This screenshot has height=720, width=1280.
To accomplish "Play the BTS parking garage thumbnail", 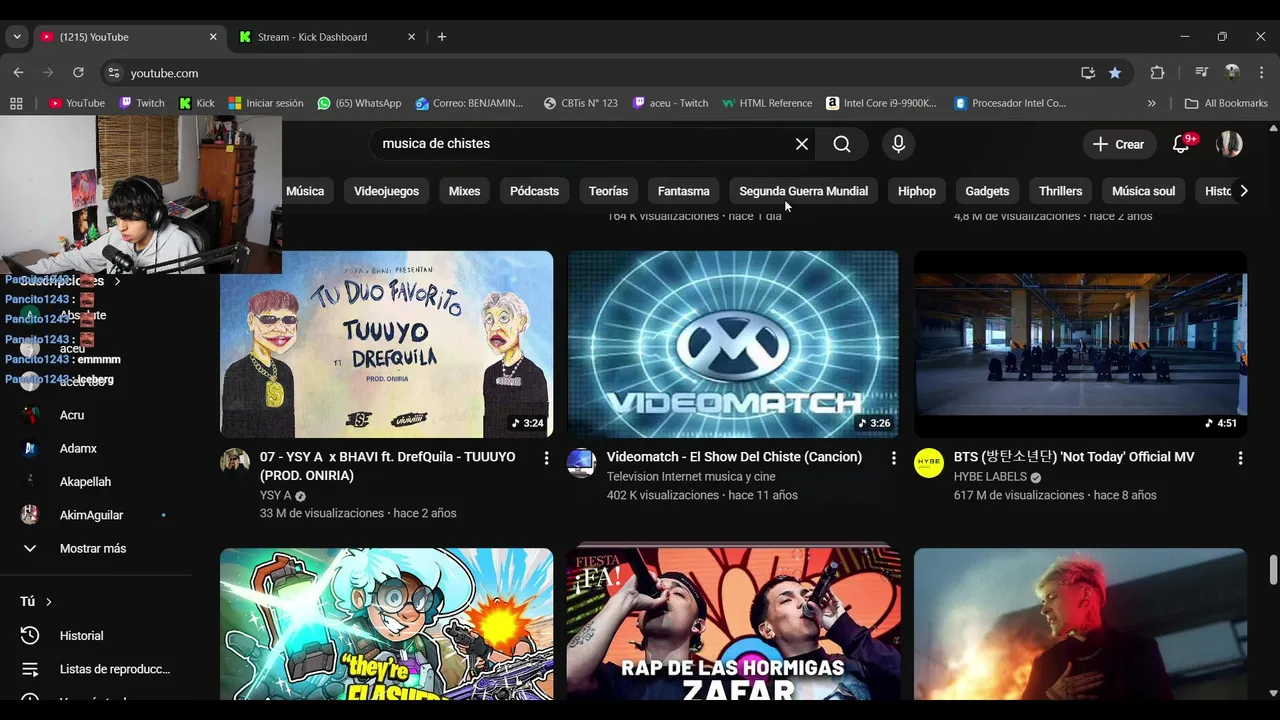I will pos(1080,344).
